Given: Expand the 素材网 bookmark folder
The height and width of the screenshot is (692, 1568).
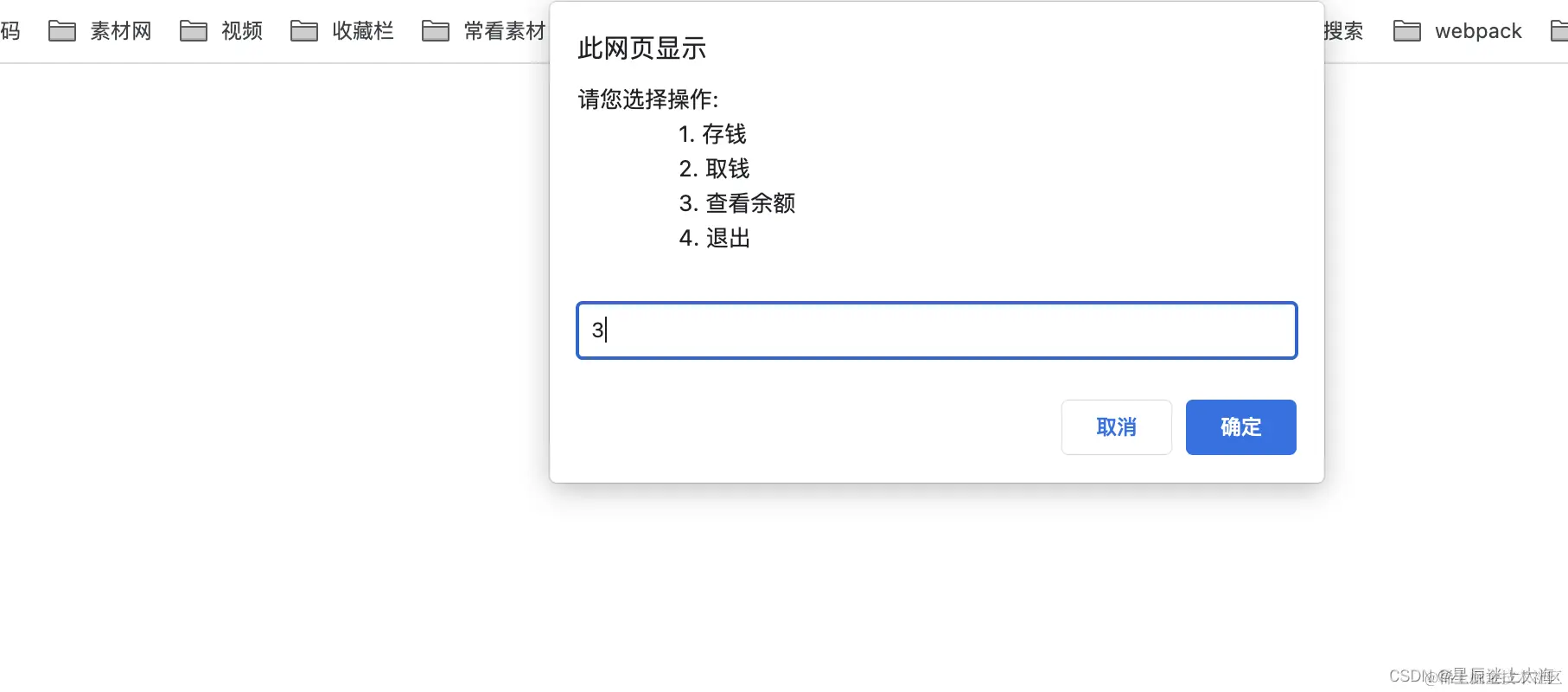Looking at the screenshot, I should coord(120,30).
